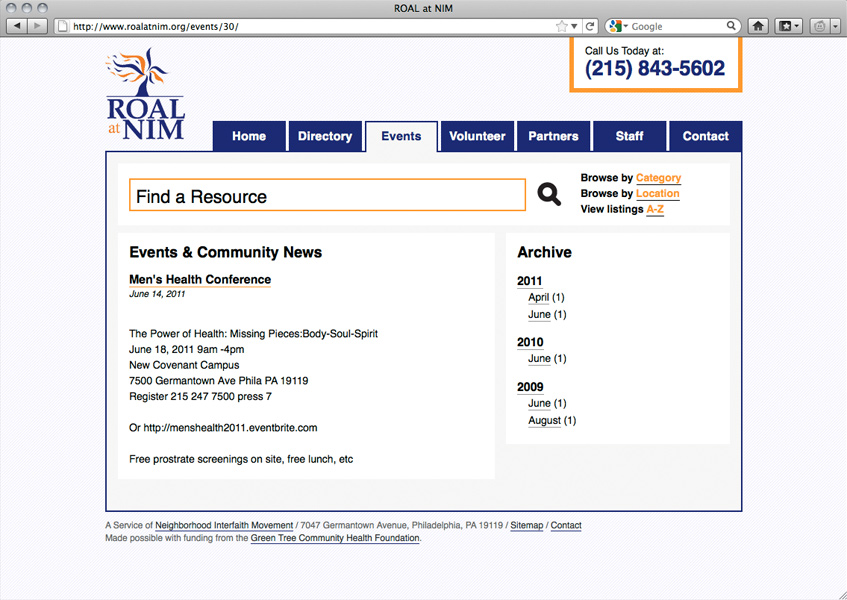Open 2009 archive year link

pyautogui.click(x=530, y=387)
